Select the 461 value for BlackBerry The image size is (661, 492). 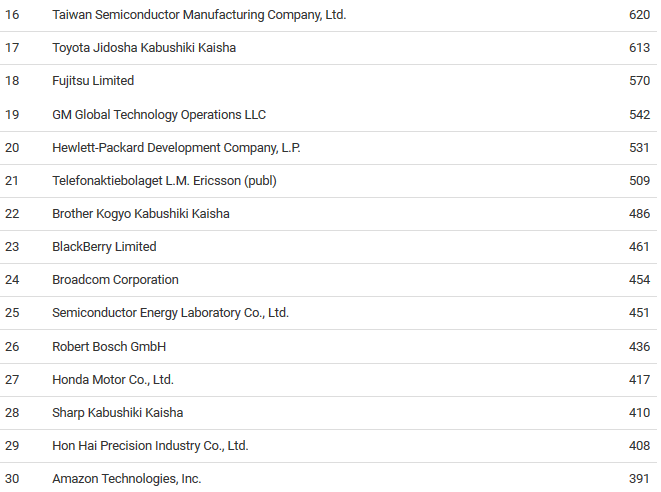tap(639, 247)
